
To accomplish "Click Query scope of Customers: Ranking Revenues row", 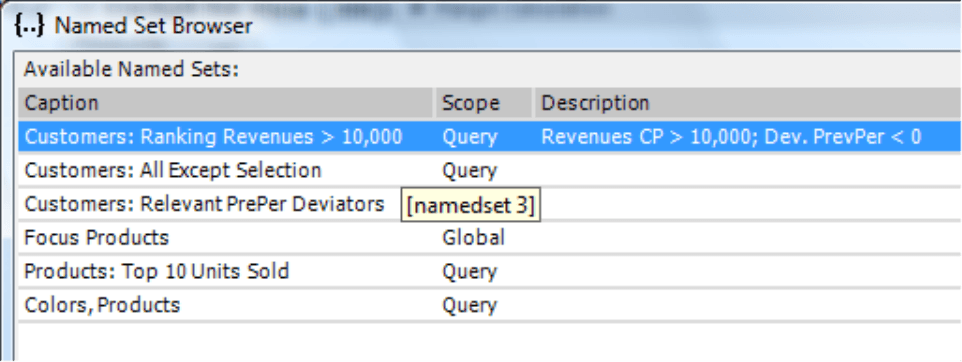I will [x=469, y=137].
